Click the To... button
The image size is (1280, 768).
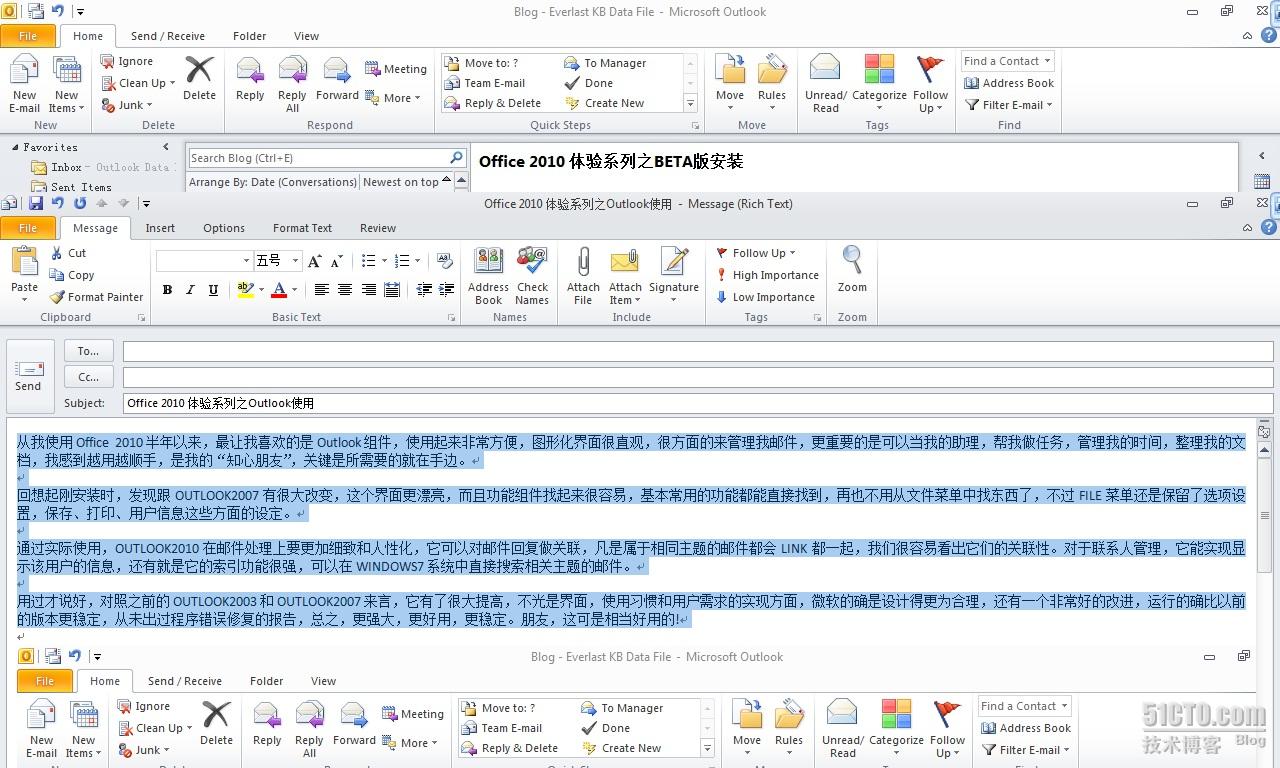pyautogui.click(x=88, y=351)
